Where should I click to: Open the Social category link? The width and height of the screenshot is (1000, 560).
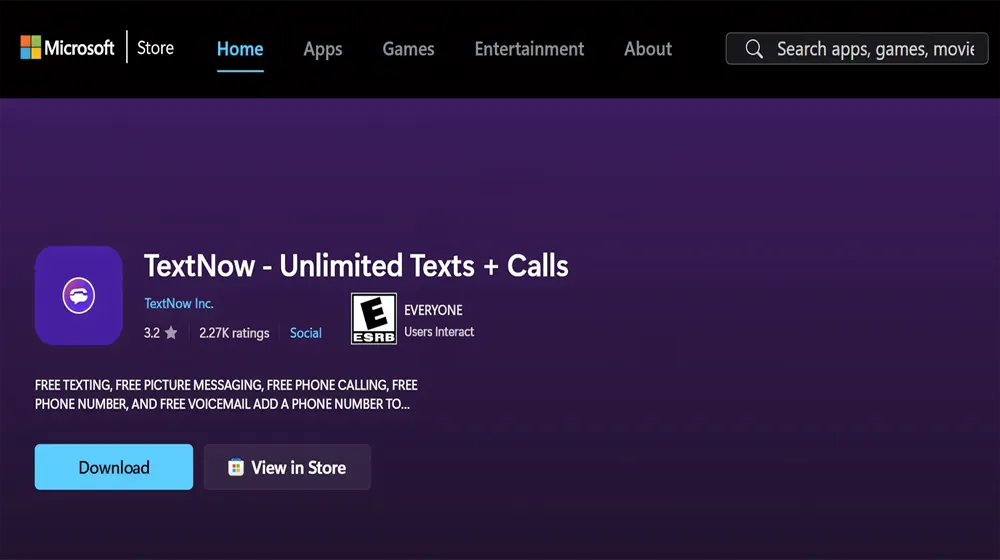tap(305, 333)
